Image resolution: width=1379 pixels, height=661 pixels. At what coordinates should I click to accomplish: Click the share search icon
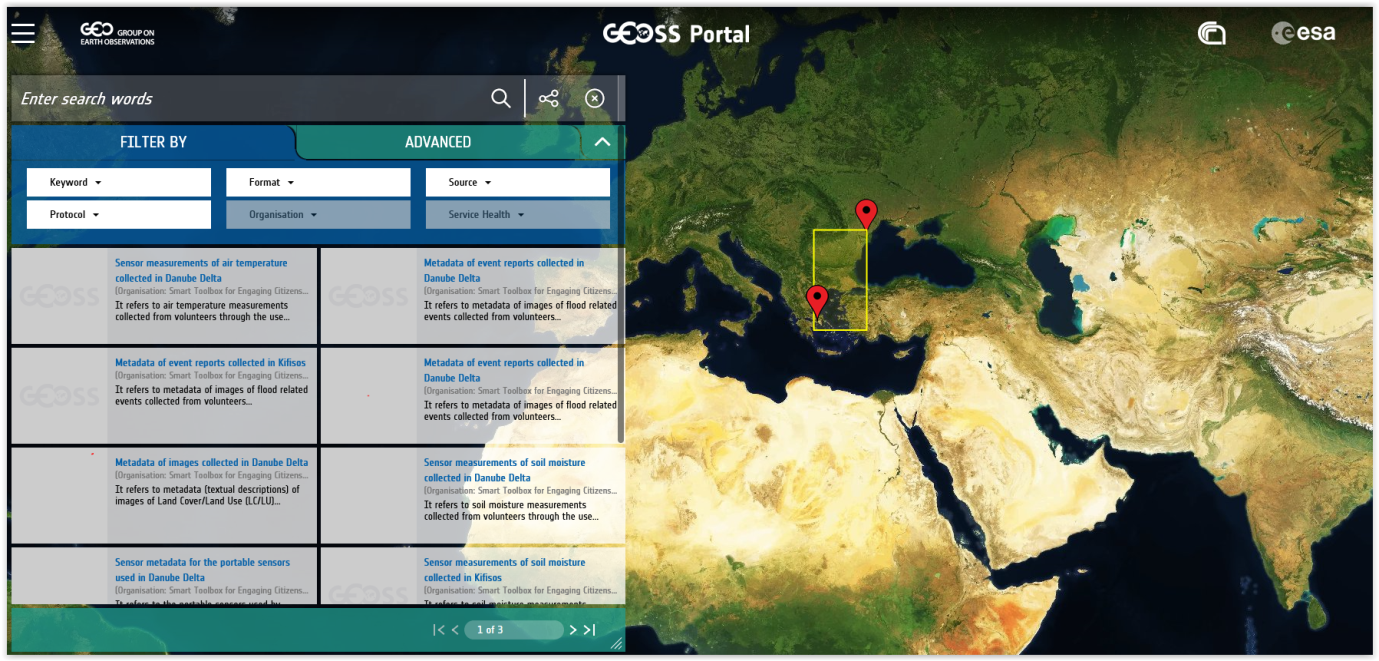click(549, 98)
